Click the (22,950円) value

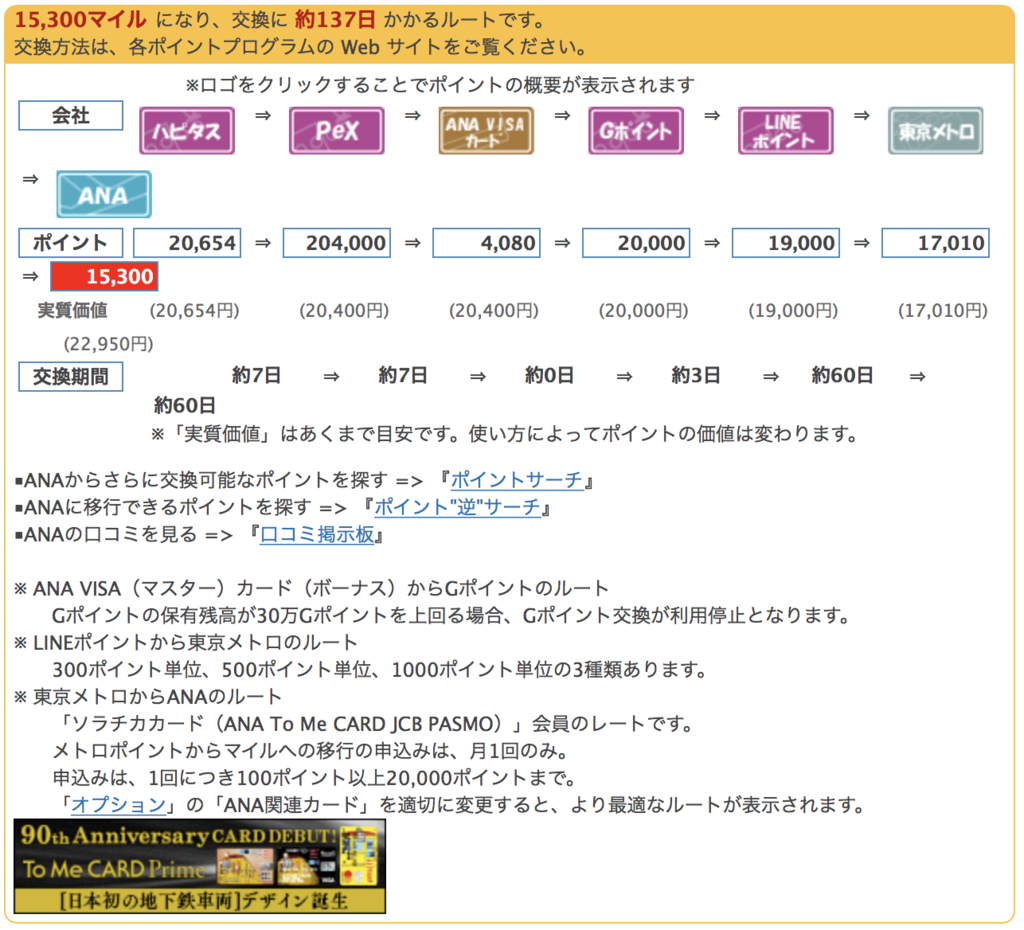coord(108,344)
